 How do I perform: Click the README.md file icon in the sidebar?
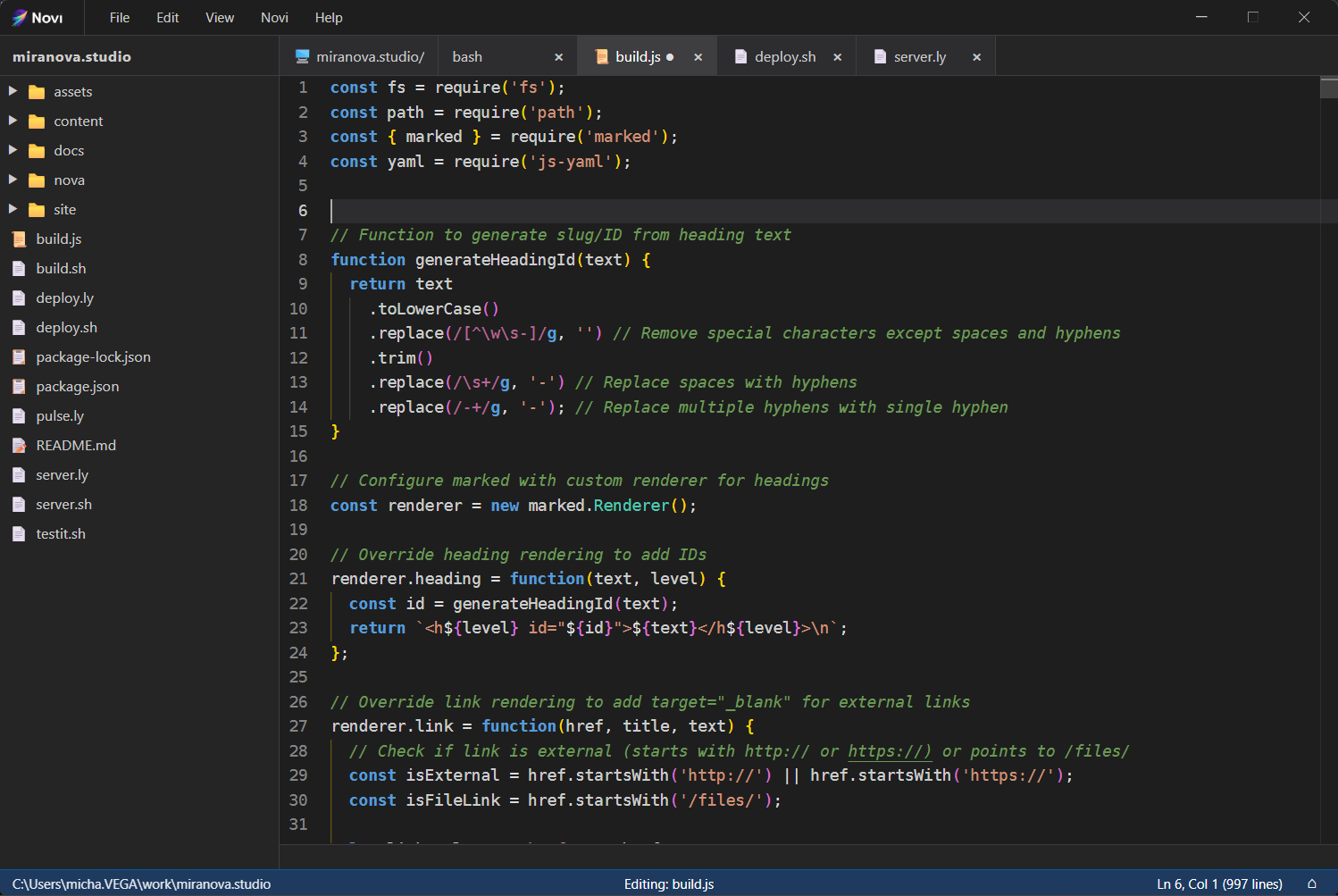(20, 445)
